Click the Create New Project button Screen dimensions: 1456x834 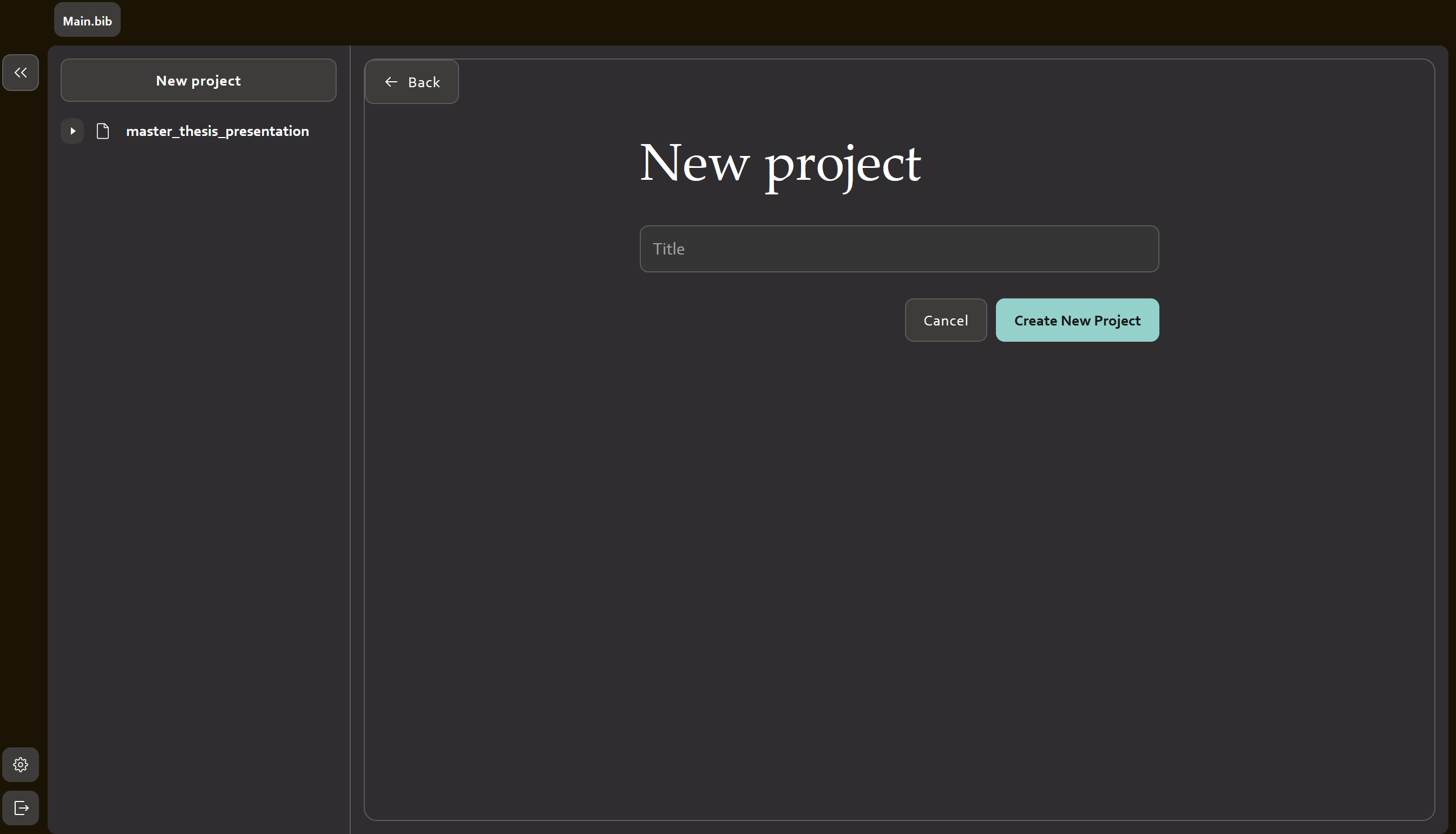tap(1077, 320)
